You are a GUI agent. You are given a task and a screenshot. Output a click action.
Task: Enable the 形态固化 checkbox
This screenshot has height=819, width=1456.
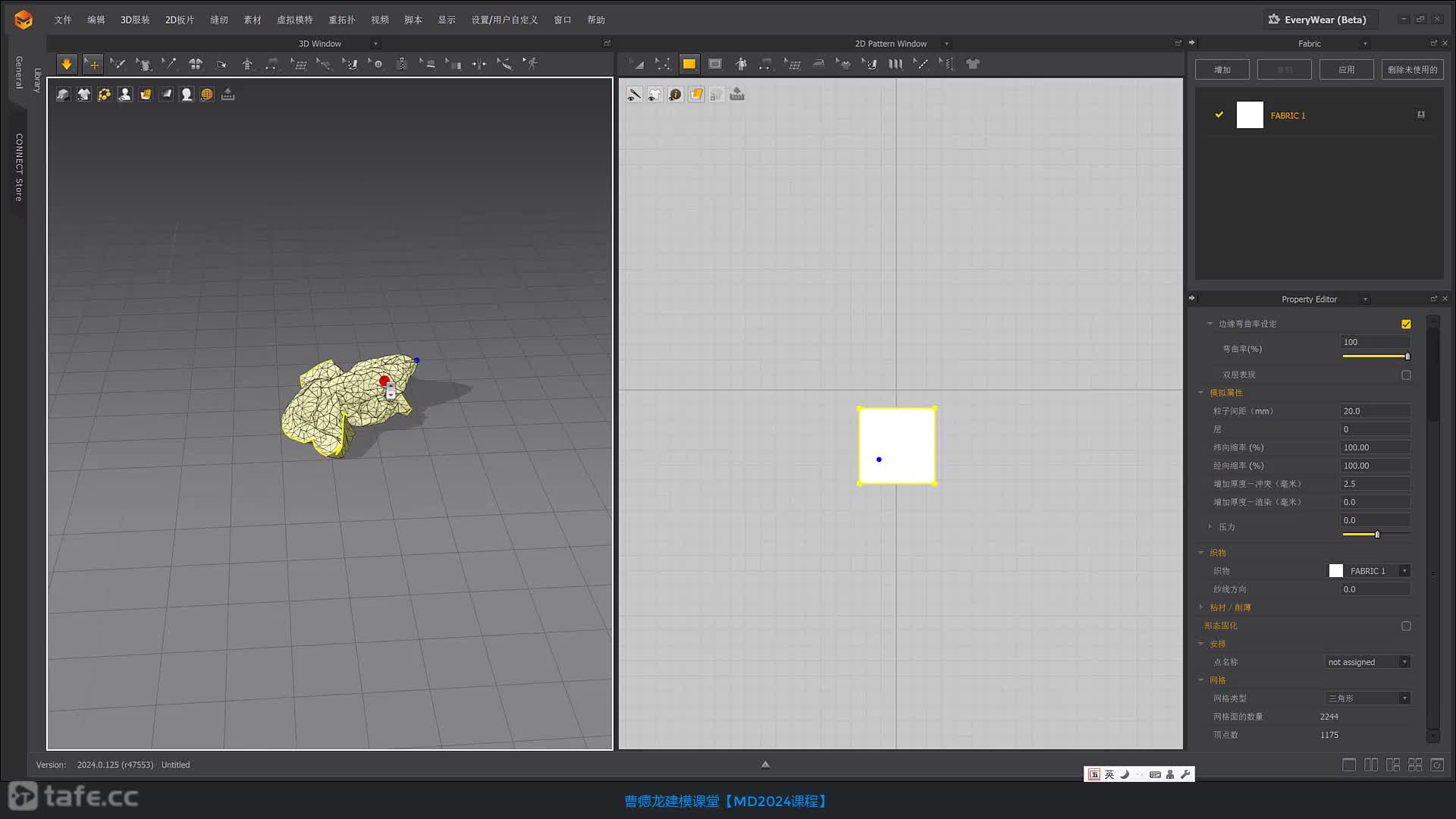tap(1406, 626)
